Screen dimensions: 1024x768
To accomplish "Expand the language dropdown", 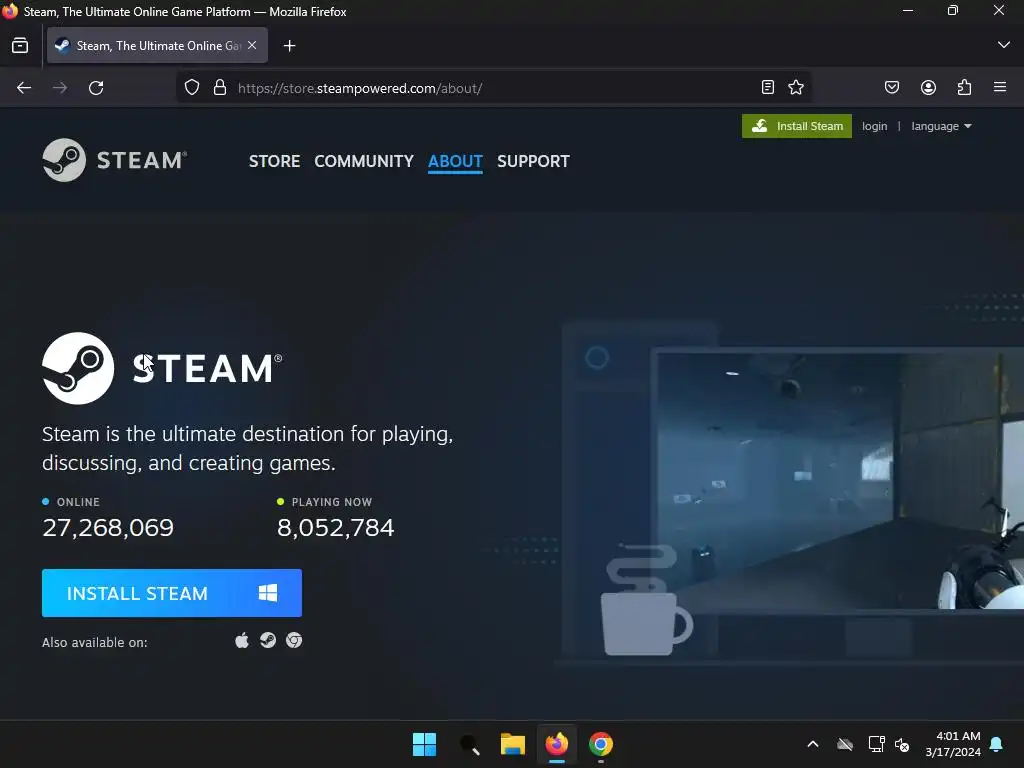I will [x=941, y=126].
